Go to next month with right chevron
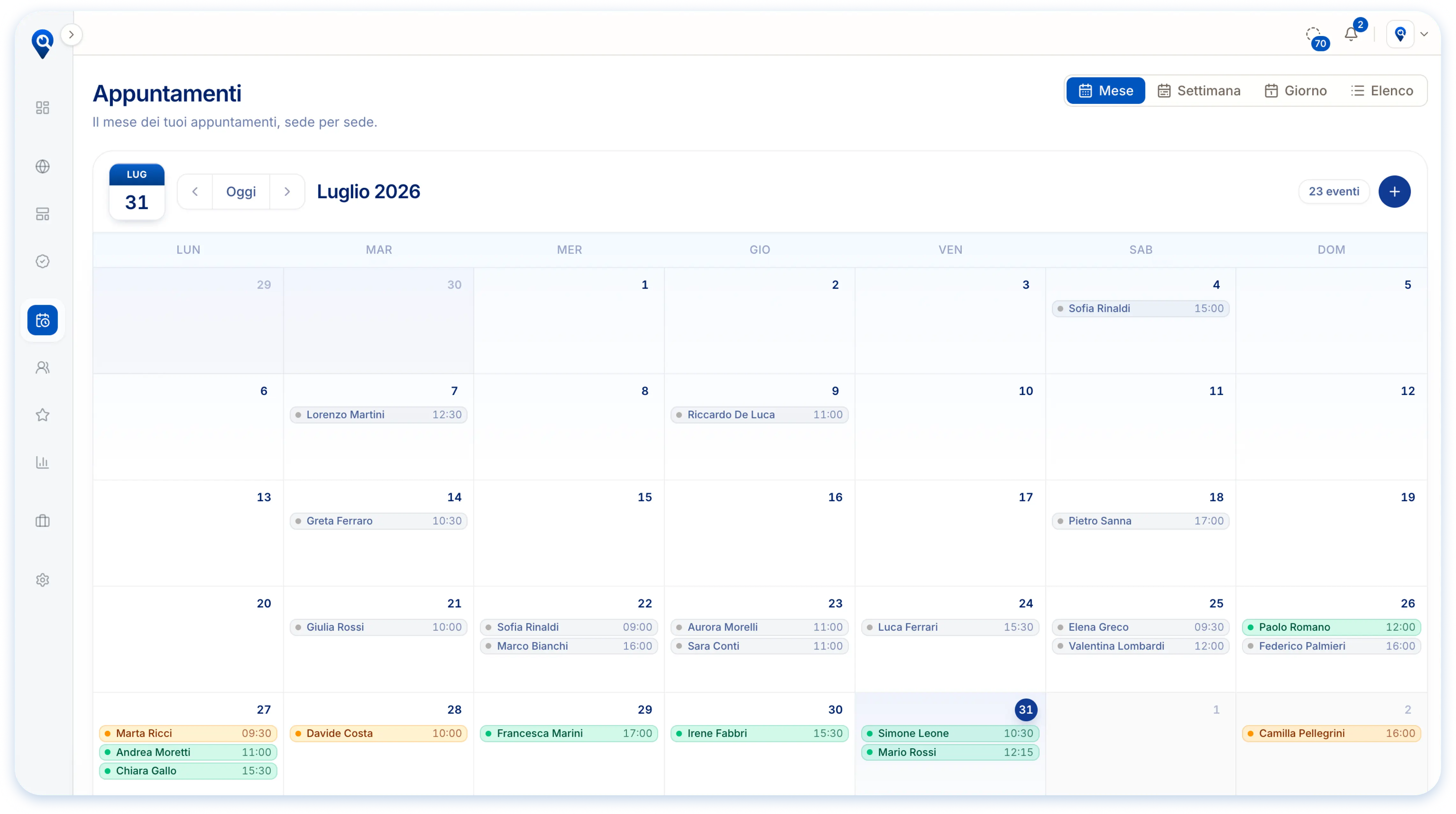The height and width of the screenshot is (814, 1456). [x=287, y=192]
